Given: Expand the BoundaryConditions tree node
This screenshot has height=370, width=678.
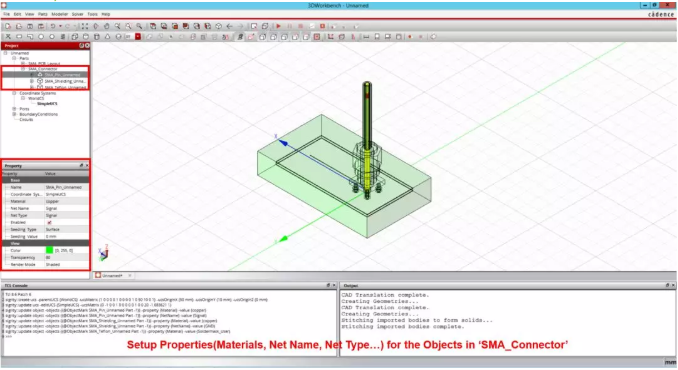Looking at the screenshot, I should pyautogui.click(x=14, y=114).
